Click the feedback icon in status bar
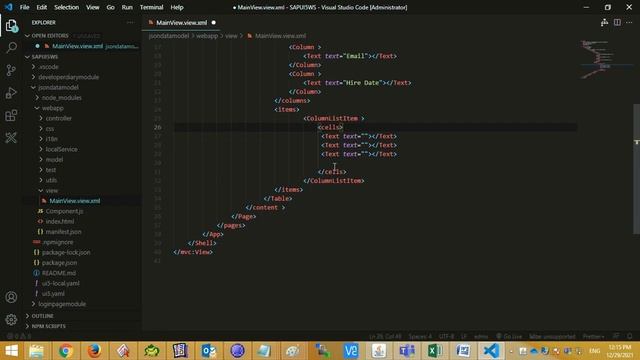 (x=616, y=336)
